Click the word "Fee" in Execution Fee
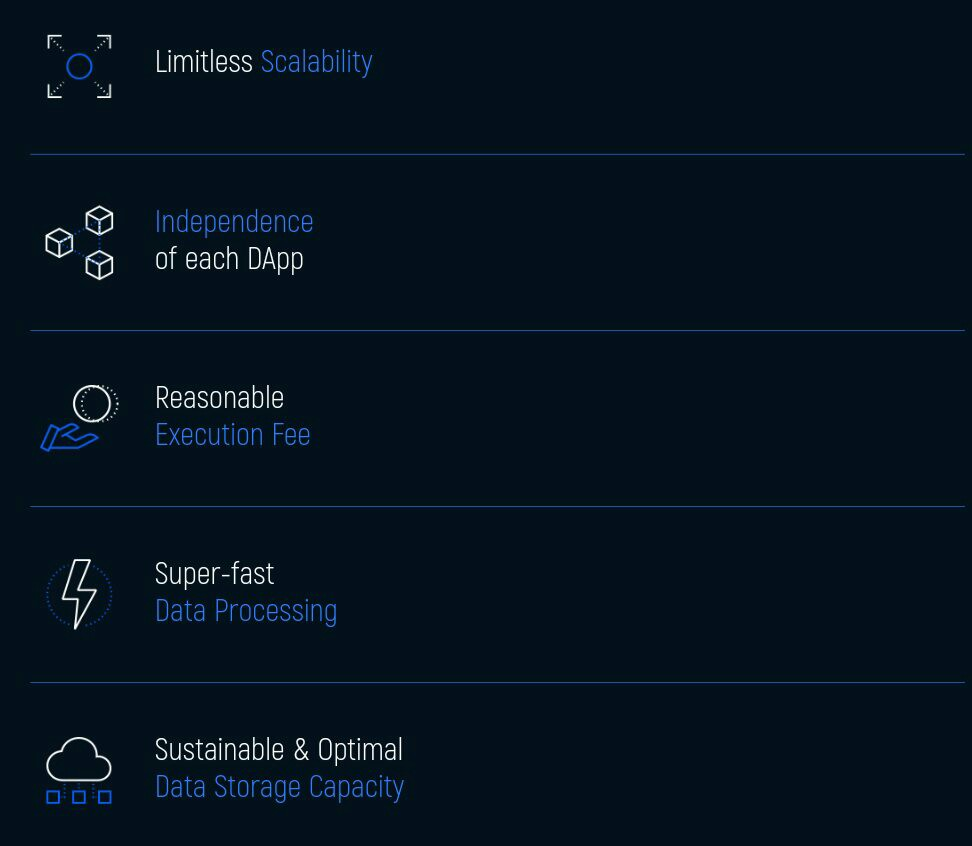972x846 pixels. (x=292, y=435)
